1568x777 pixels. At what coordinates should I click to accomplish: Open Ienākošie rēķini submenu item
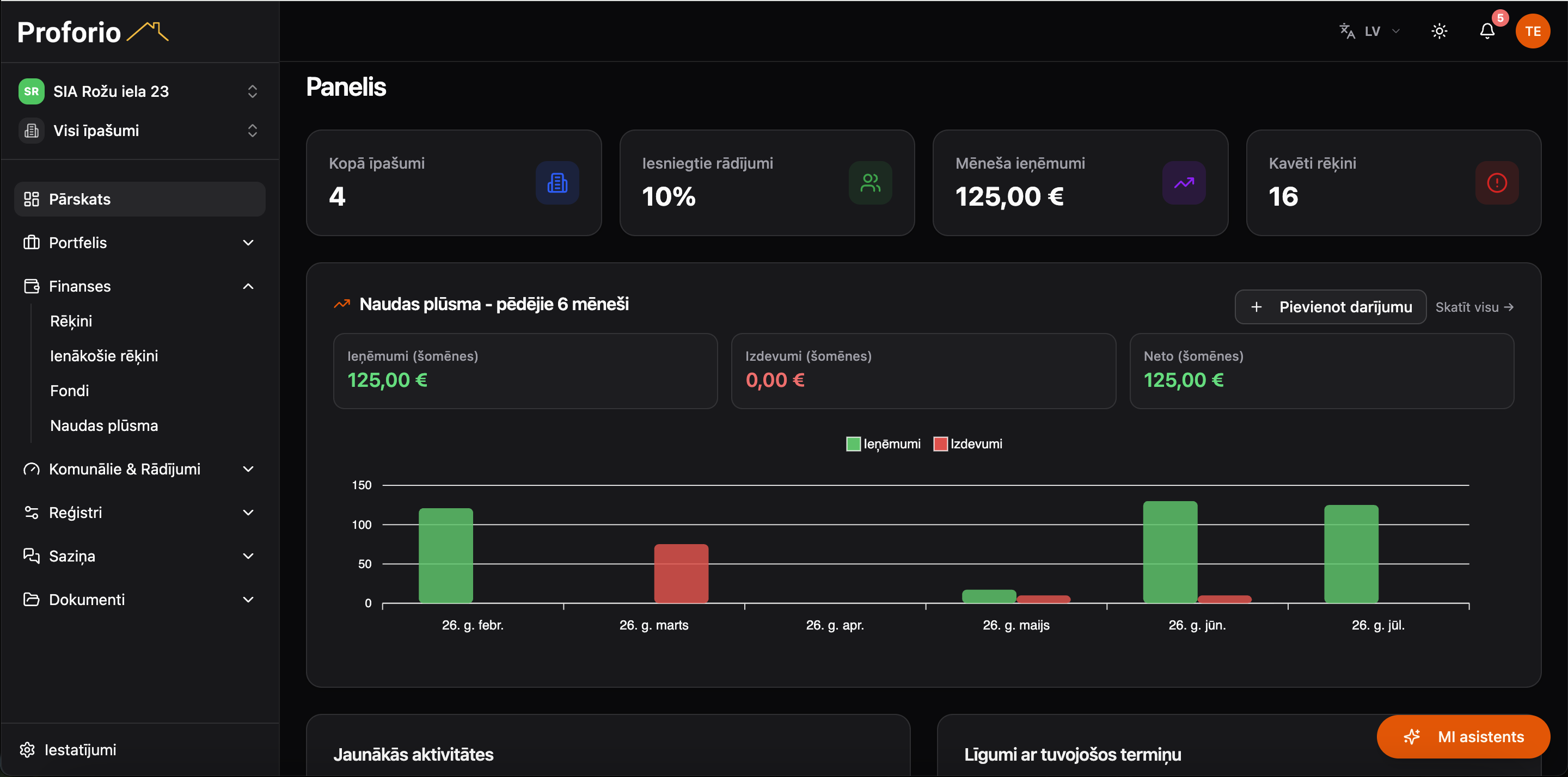(104, 356)
